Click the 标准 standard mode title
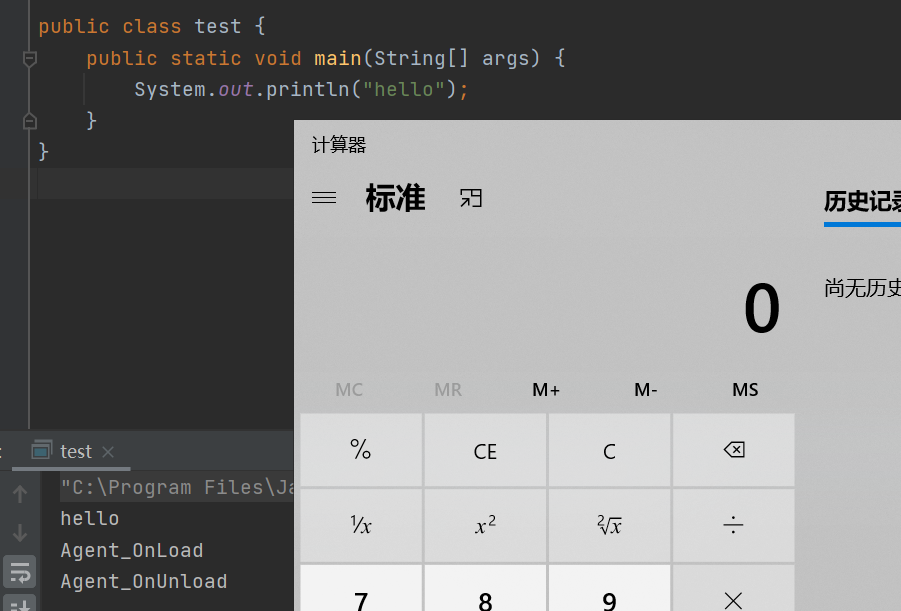Viewport: 901px width, 611px height. point(395,198)
